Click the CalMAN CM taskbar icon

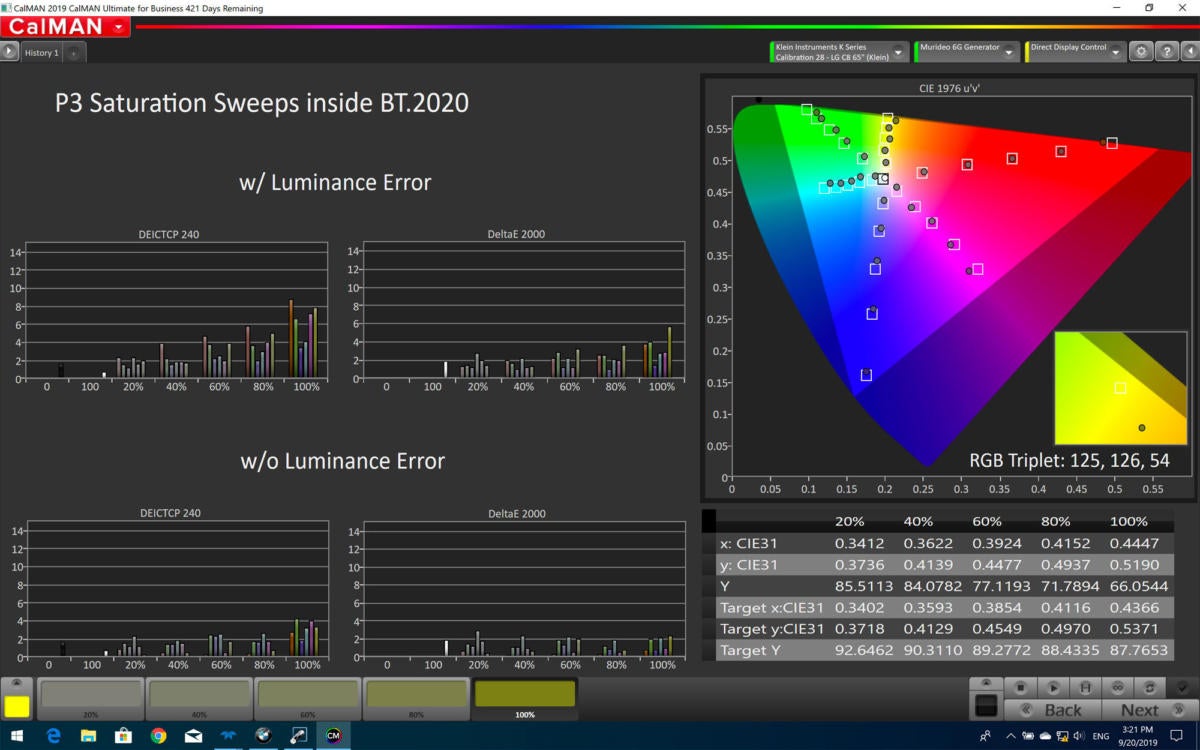pyautogui.click(x=333, y=736)
